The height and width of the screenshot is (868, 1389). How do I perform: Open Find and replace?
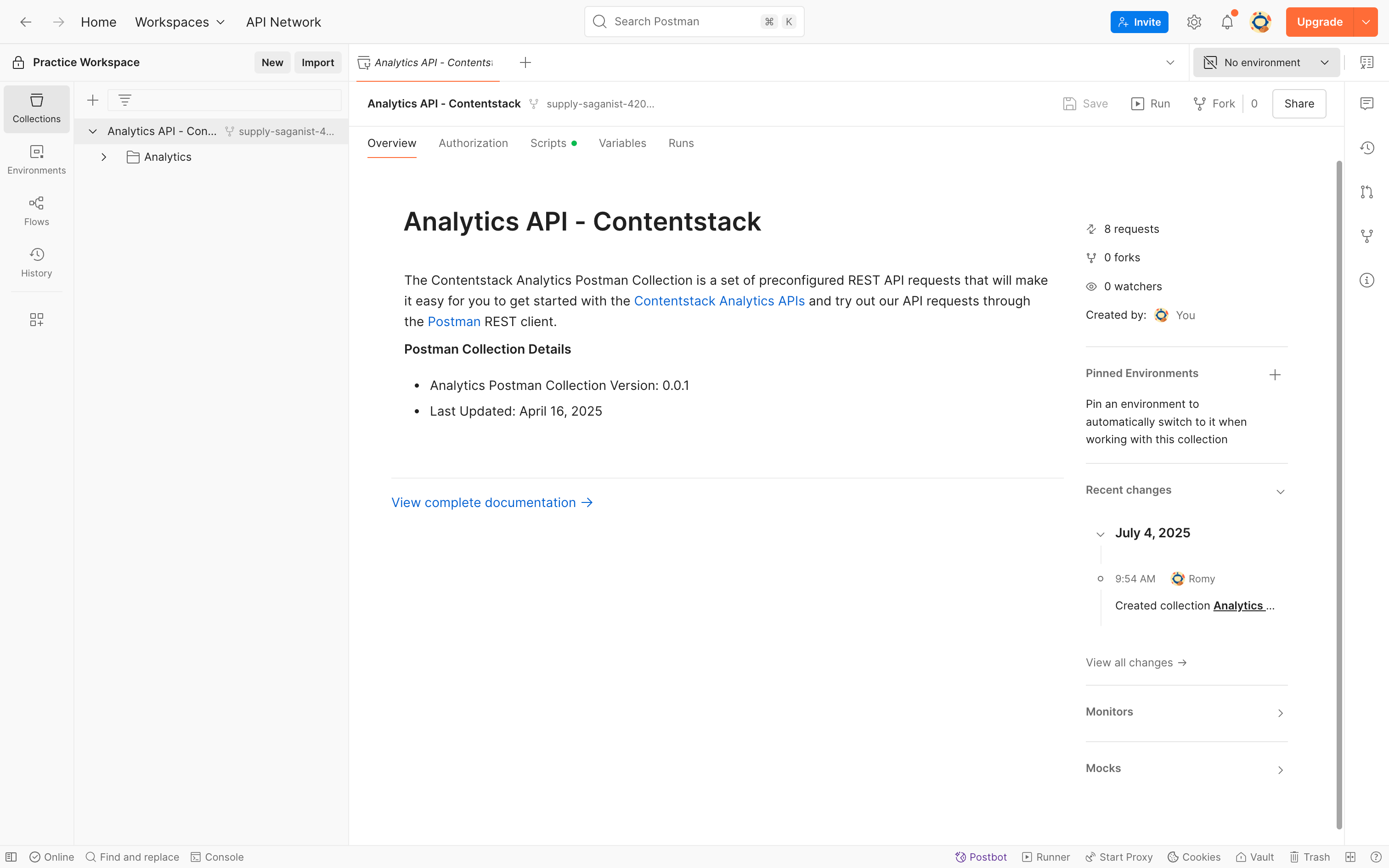pos(132,857)
